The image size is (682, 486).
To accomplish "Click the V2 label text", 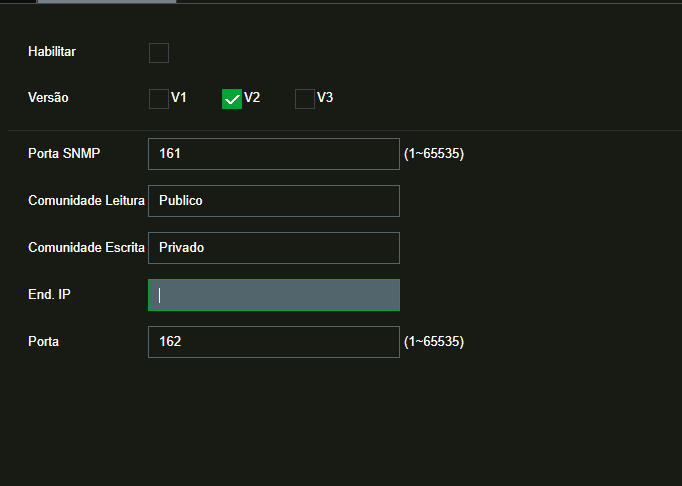I will tap(252, 98).
